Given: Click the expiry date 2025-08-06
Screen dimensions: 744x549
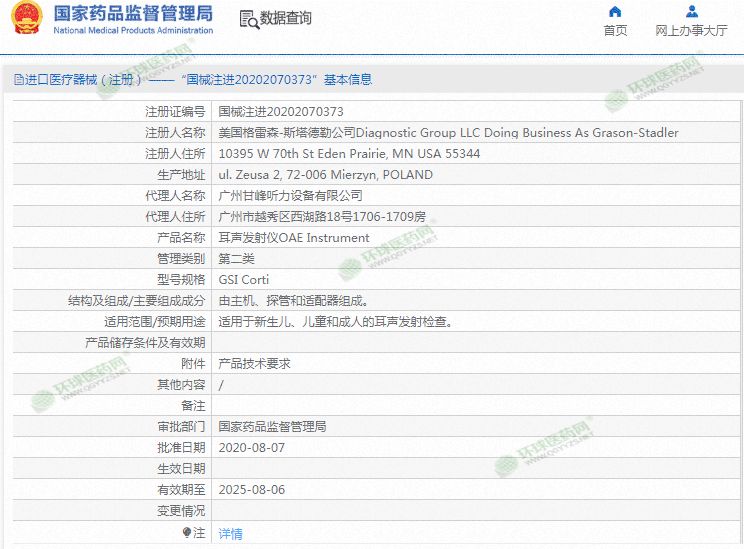Looking at the screenshot, I should [x=251, y=490].
